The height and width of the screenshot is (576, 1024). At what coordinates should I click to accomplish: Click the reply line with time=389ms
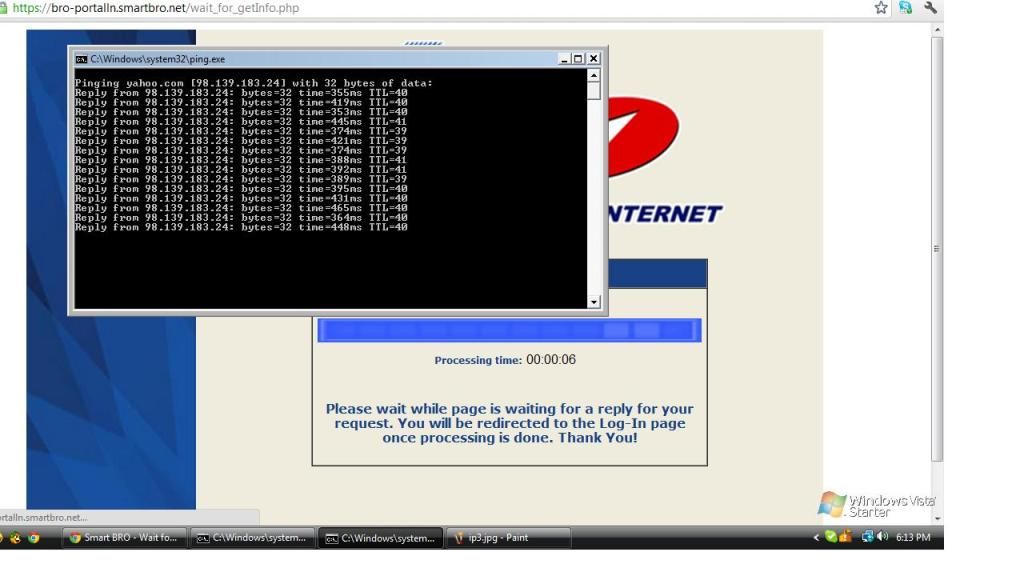241,179
